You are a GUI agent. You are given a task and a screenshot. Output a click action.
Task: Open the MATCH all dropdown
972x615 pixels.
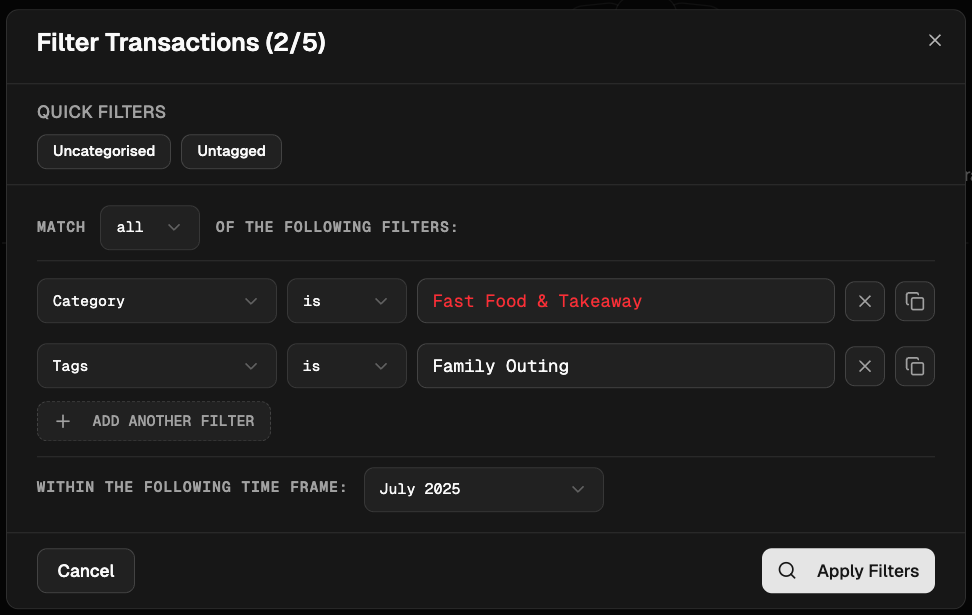click(149, 227)
